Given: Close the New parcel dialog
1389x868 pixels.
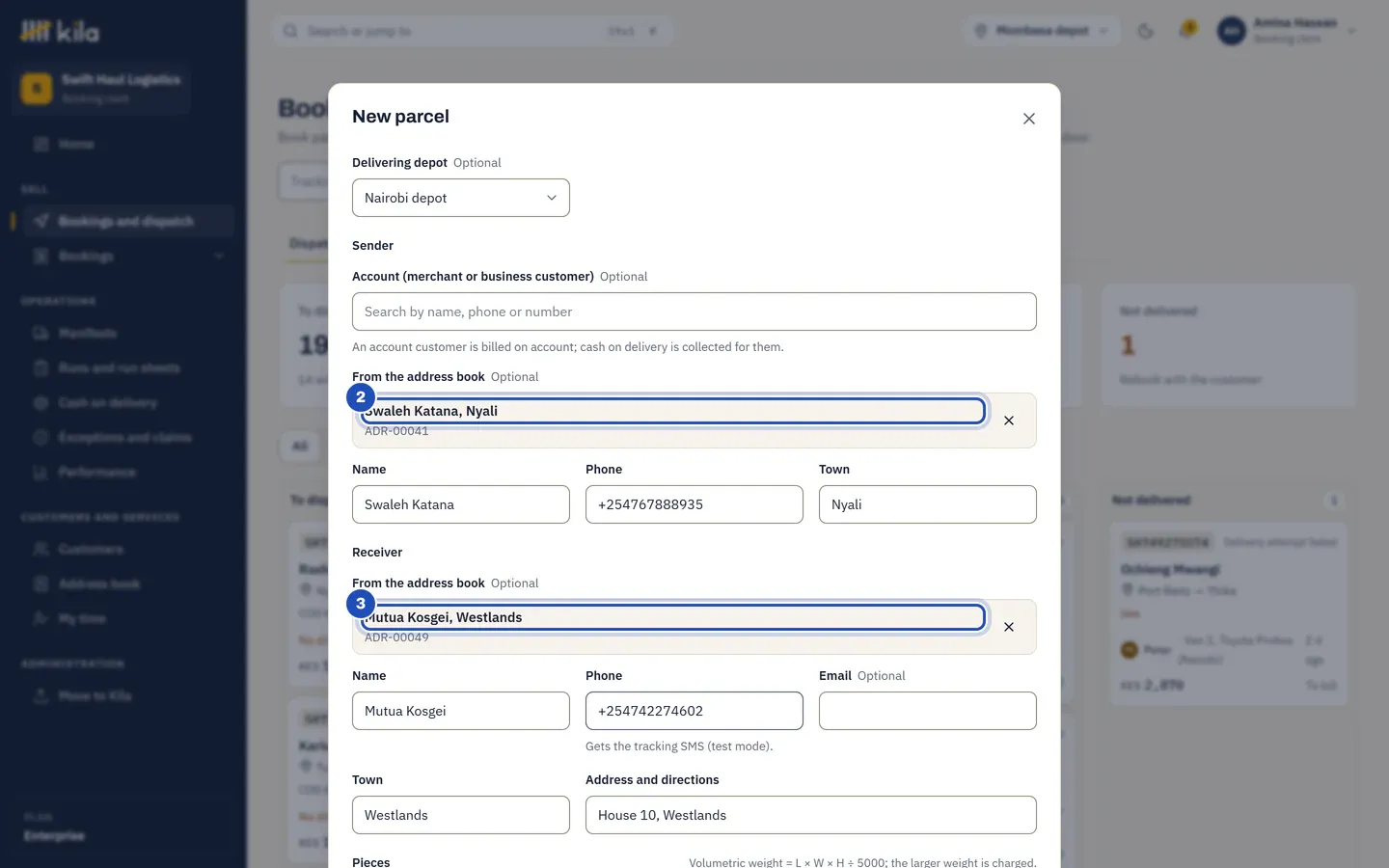Looking at the screenshot, I should tap(1029, 119).
